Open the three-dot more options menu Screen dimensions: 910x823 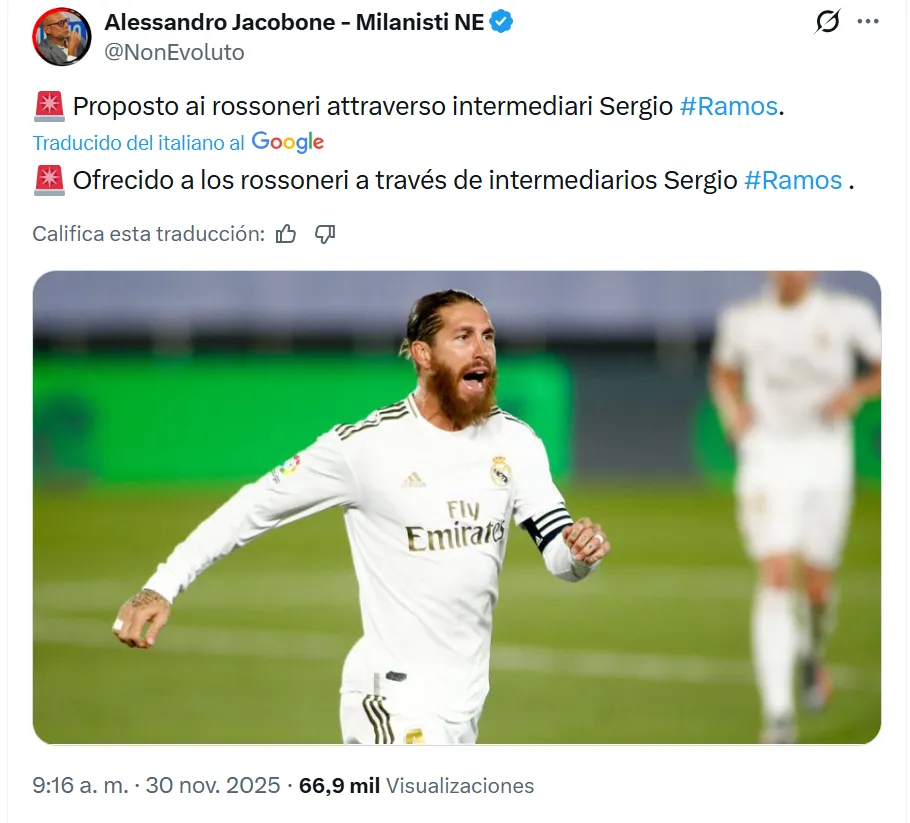[868, 21]
